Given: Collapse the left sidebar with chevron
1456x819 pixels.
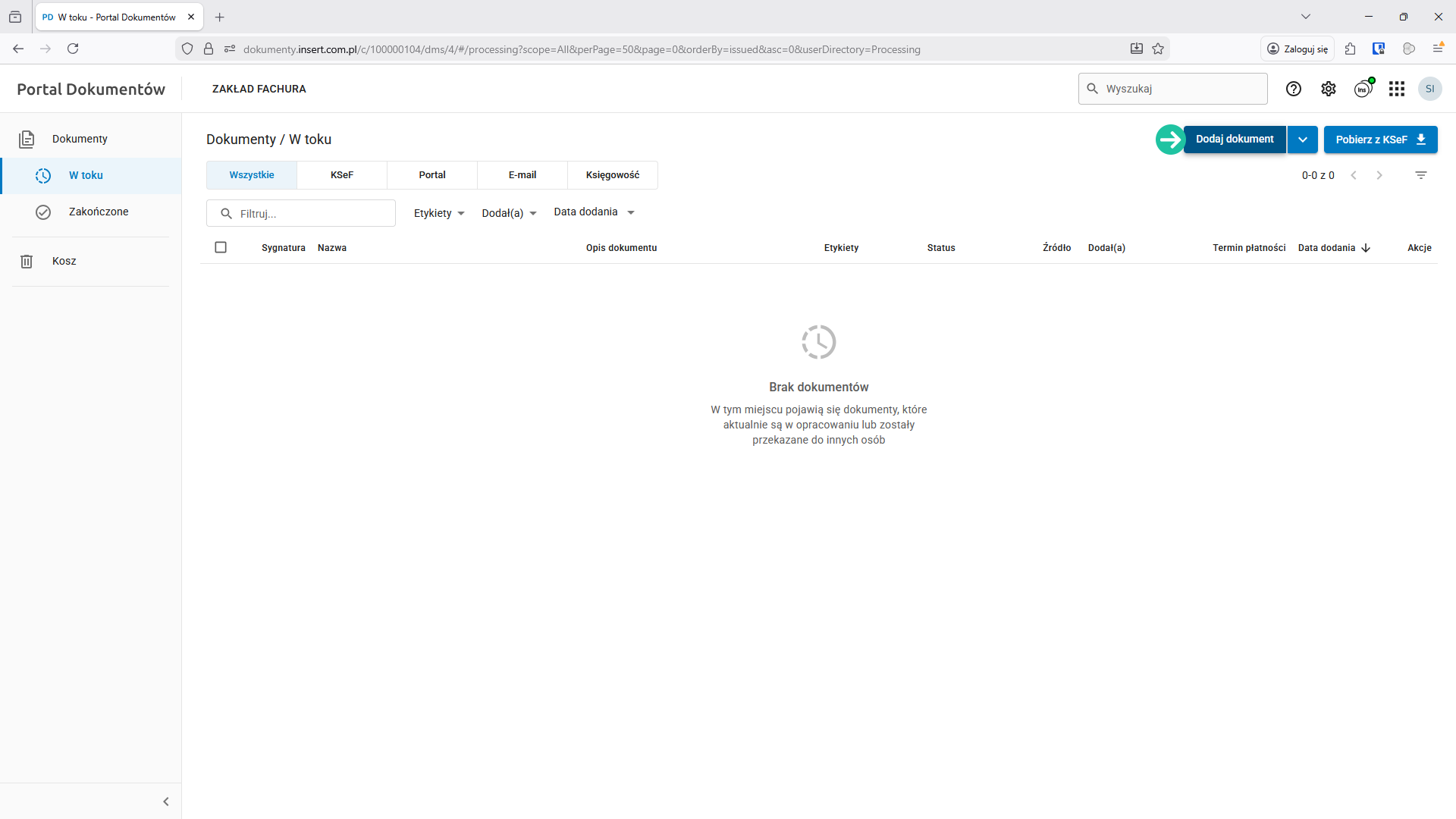Looking at the screenshot, I should pyautogui.click(x=166, y=802).
